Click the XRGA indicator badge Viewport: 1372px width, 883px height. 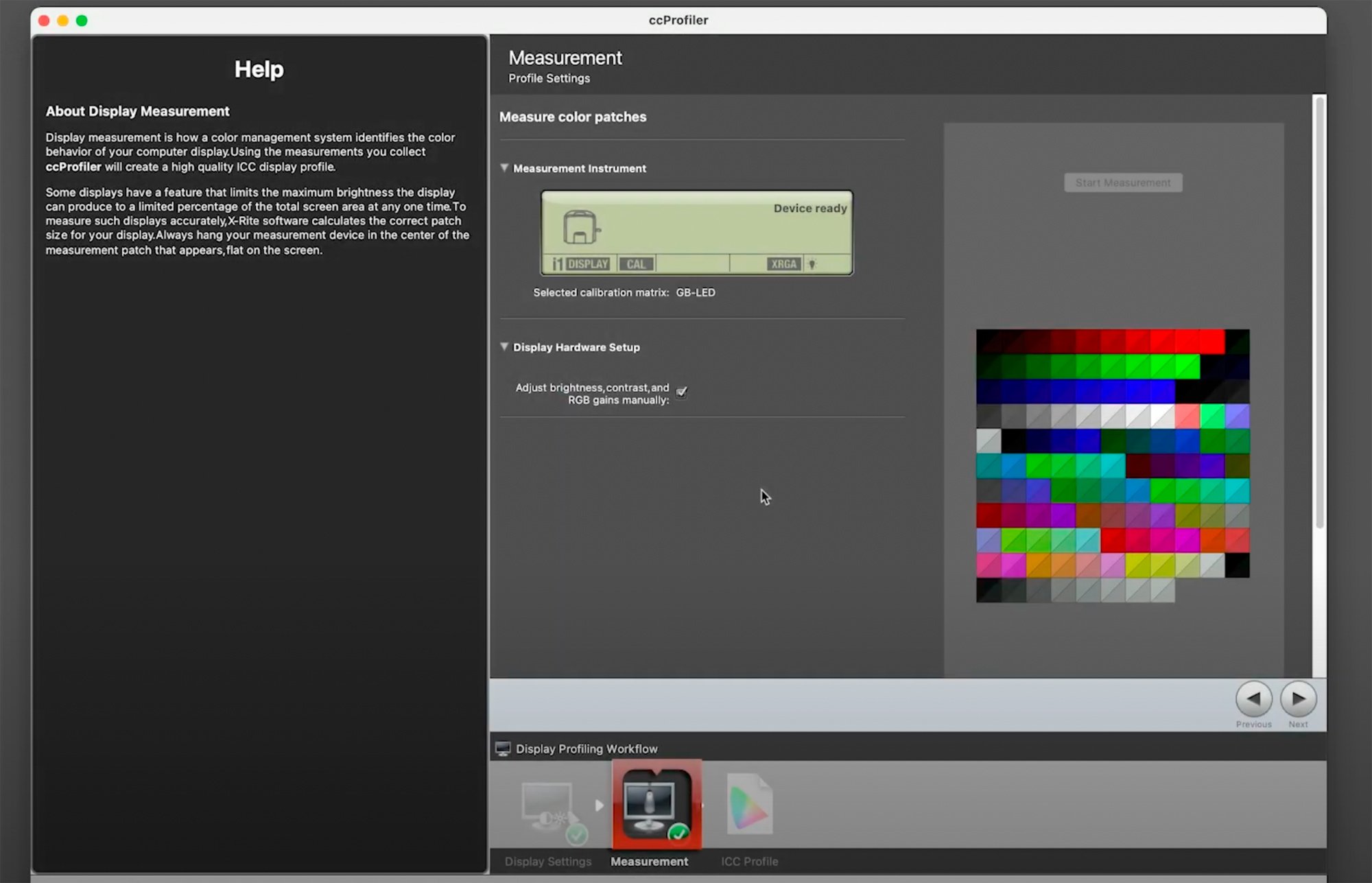(x=783, y=264)
